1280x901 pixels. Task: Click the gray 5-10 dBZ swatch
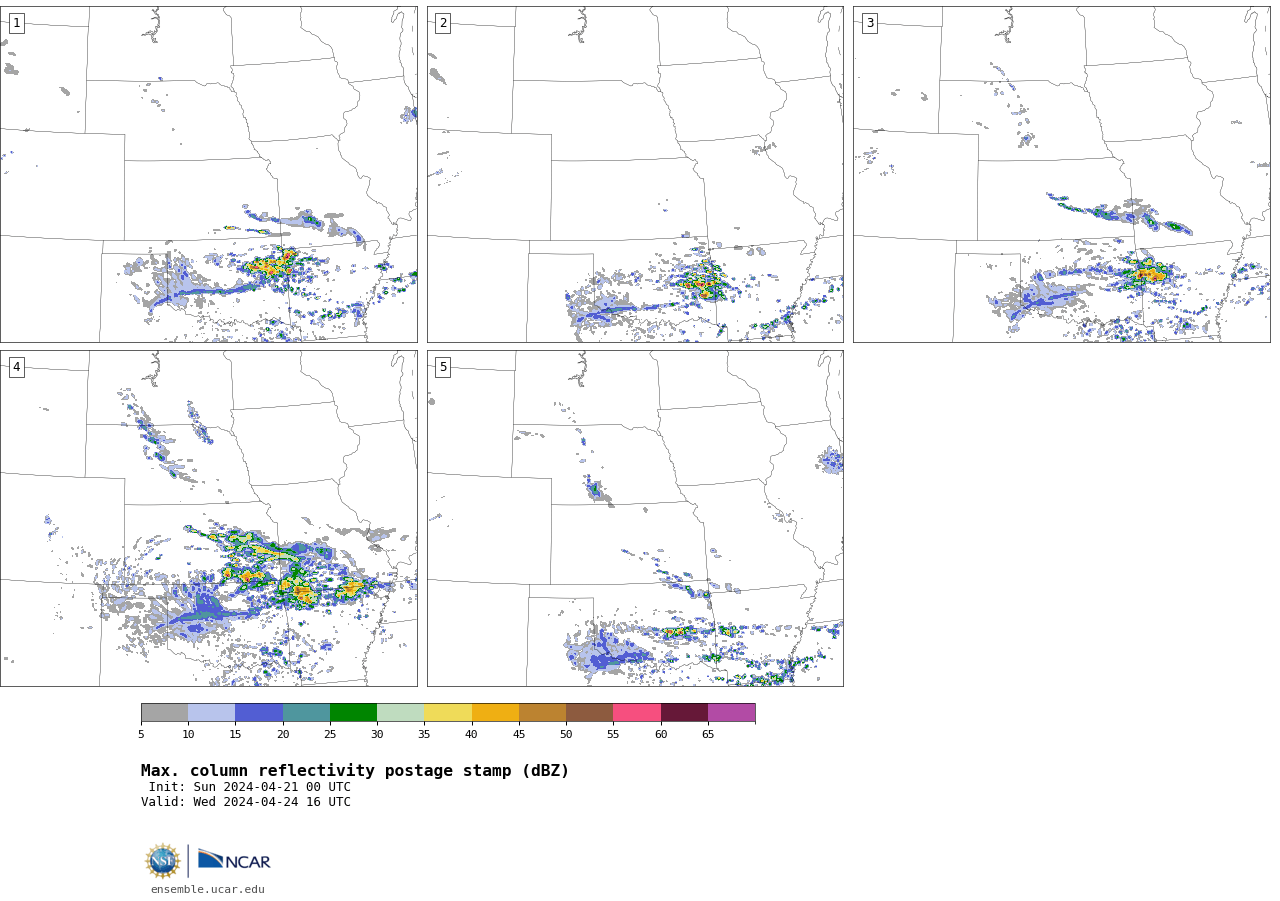164,712
